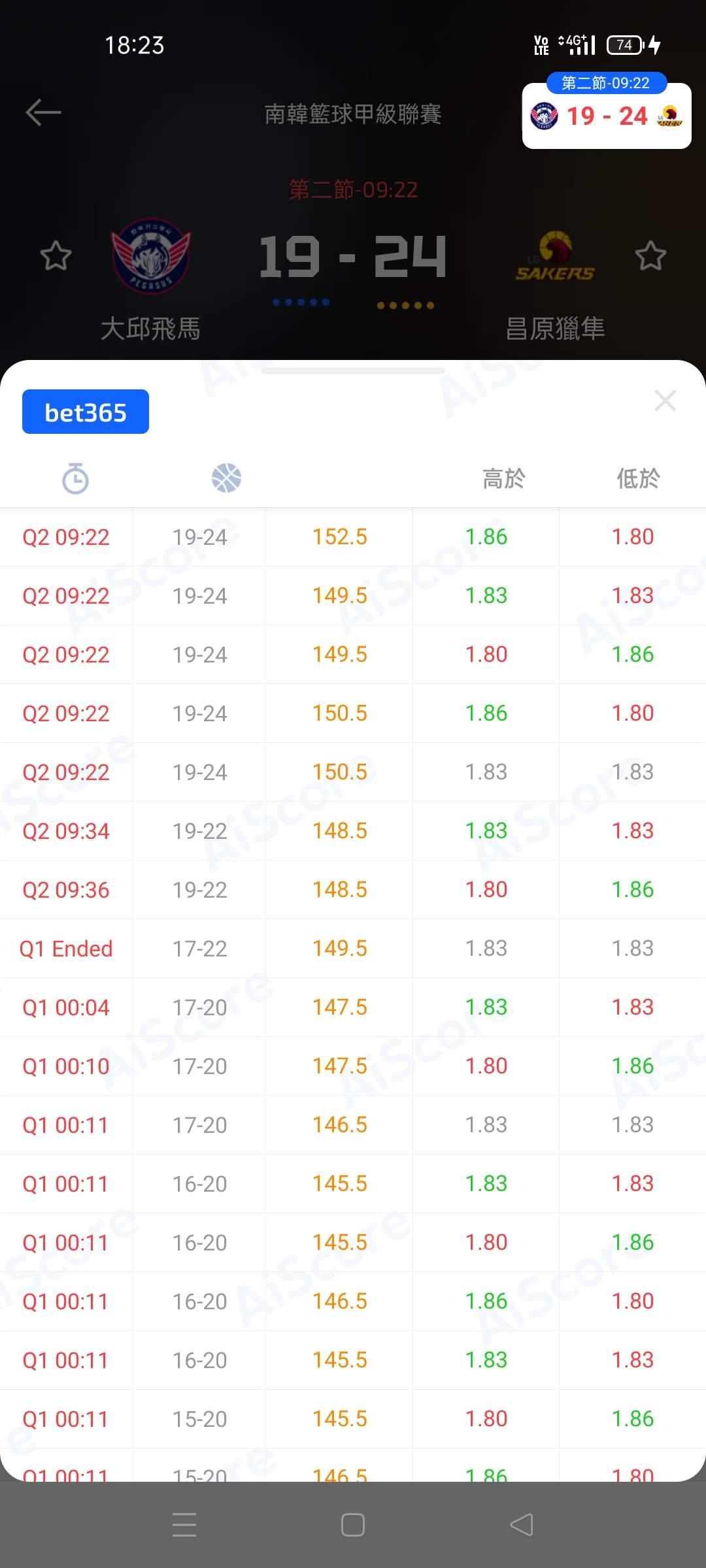Viewport: 706px width, 1568px height.
Task: Favorite the 大邱飛馬 team star
Action: pyautogui.click(x=56, y=255)
